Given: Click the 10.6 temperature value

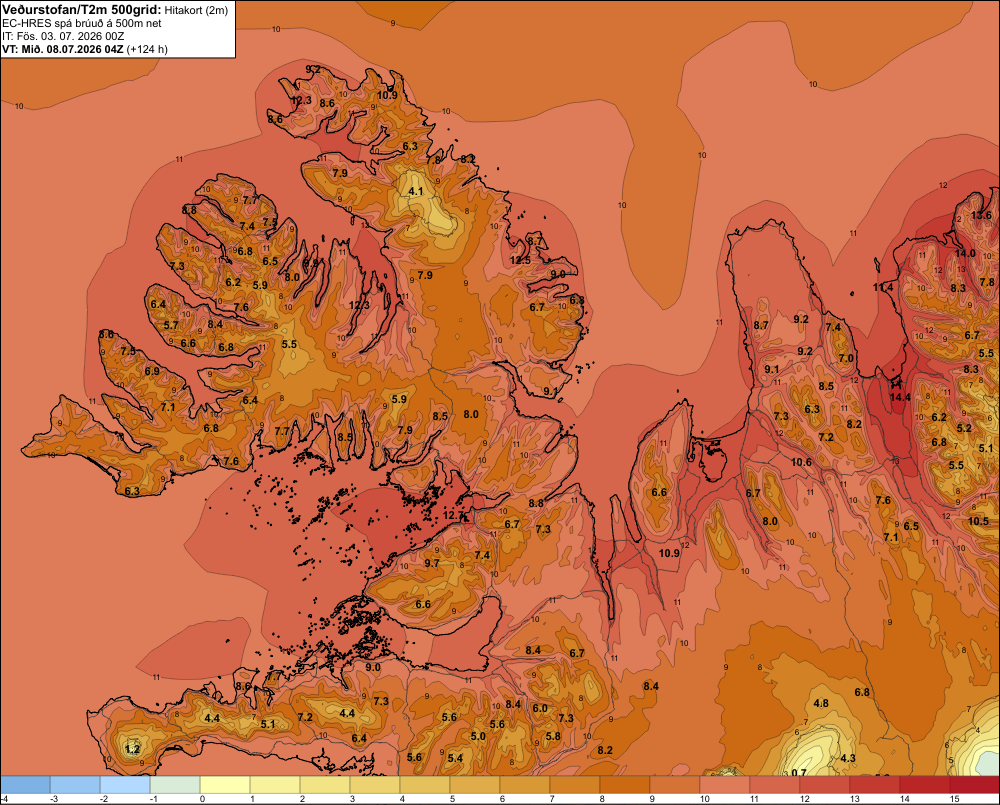Looking at the screenshot, I should (802, 462).
